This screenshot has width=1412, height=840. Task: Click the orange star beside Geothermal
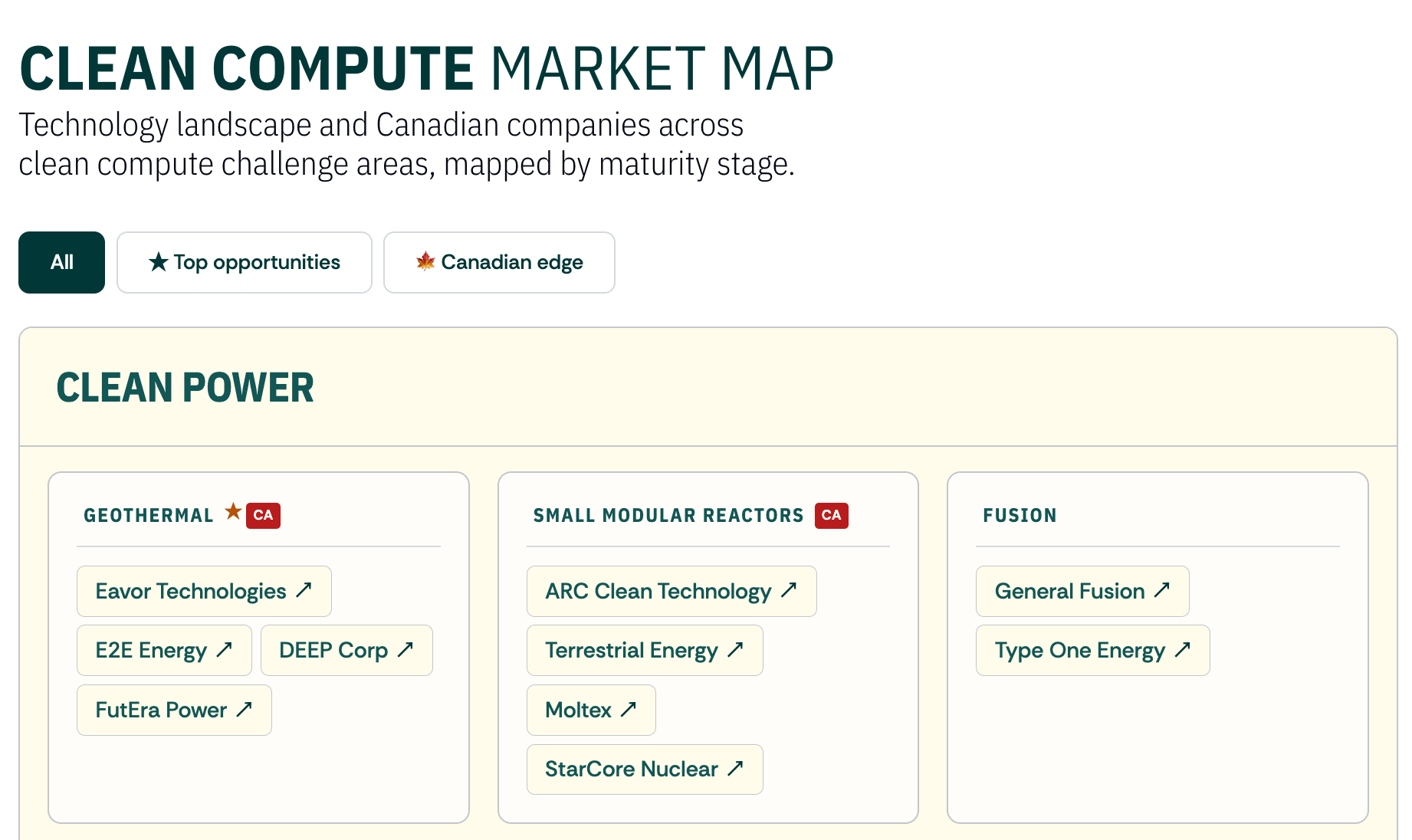tap(233, 511)
